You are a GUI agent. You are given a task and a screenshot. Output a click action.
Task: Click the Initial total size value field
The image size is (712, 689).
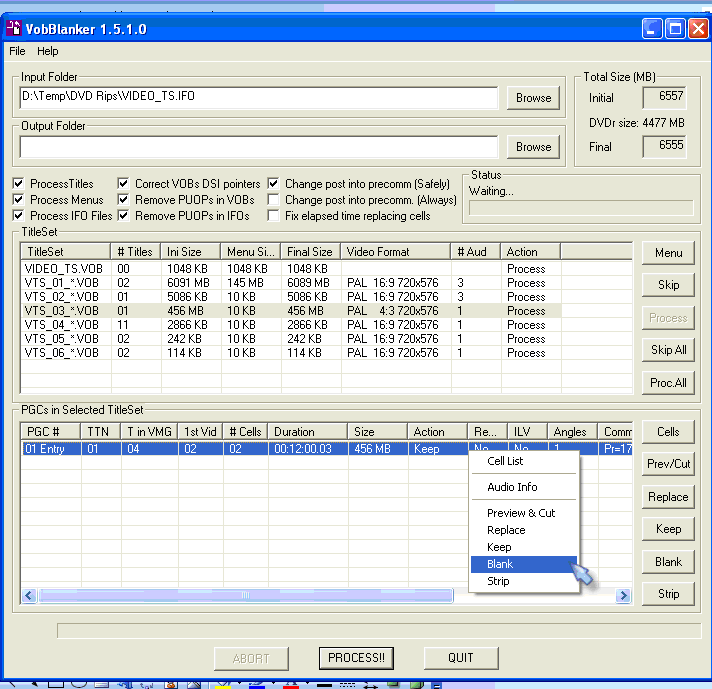click(664, 98)
